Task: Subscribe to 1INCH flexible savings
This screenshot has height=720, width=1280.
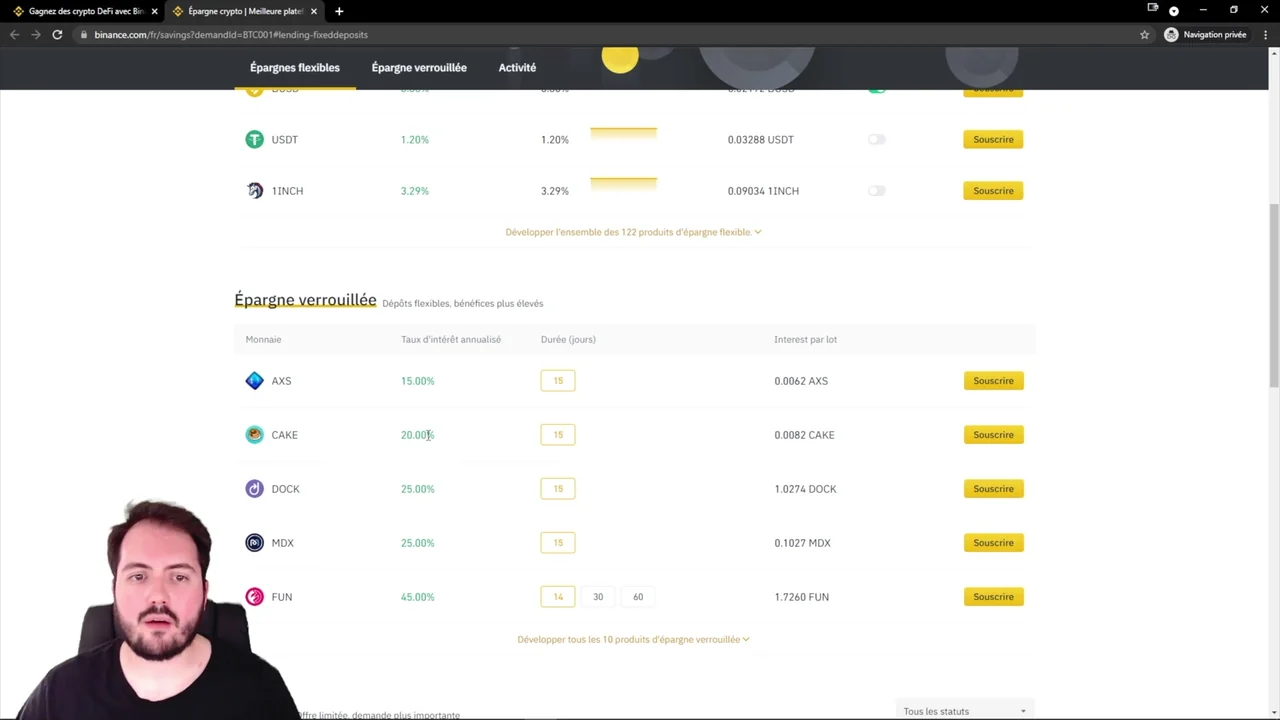Action: [993, 190]
